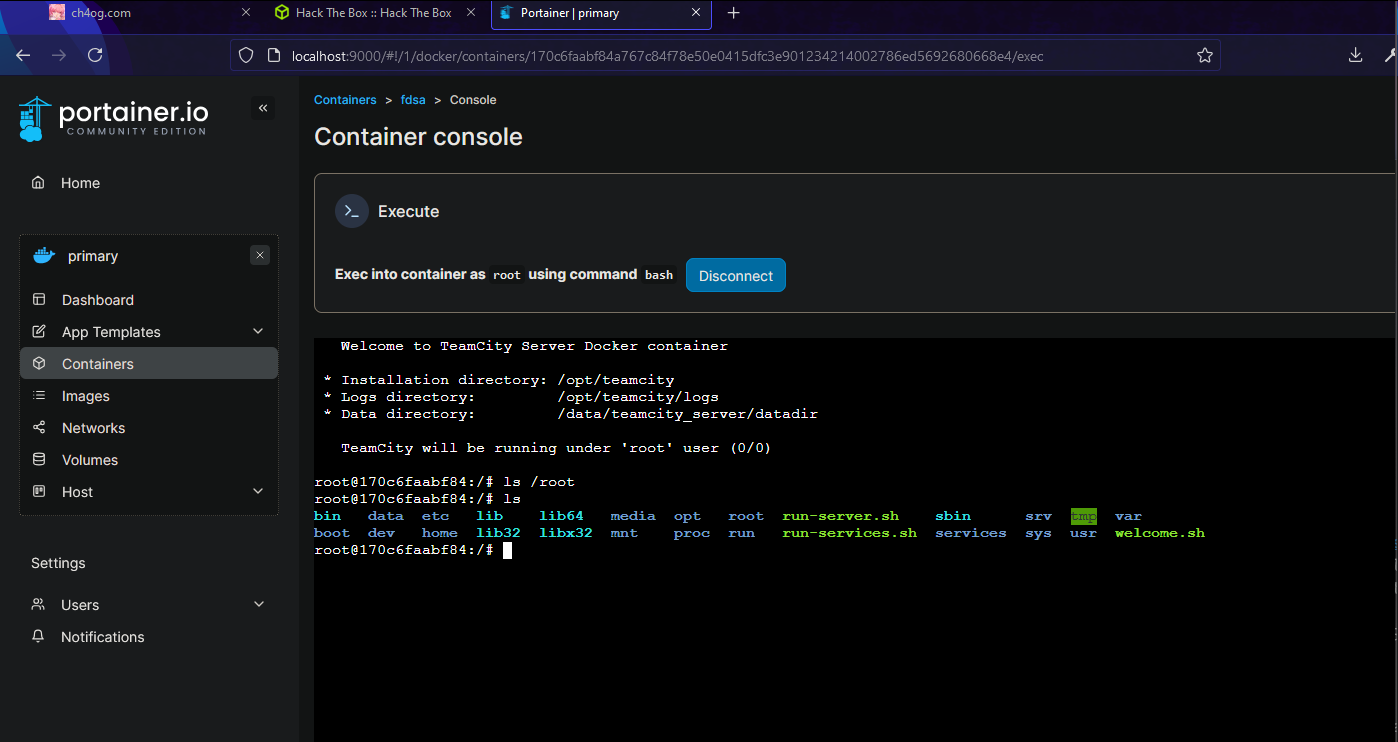Click the 'libx32' entry in terminal
The image size is (1398, 742).
pos(565,533)
